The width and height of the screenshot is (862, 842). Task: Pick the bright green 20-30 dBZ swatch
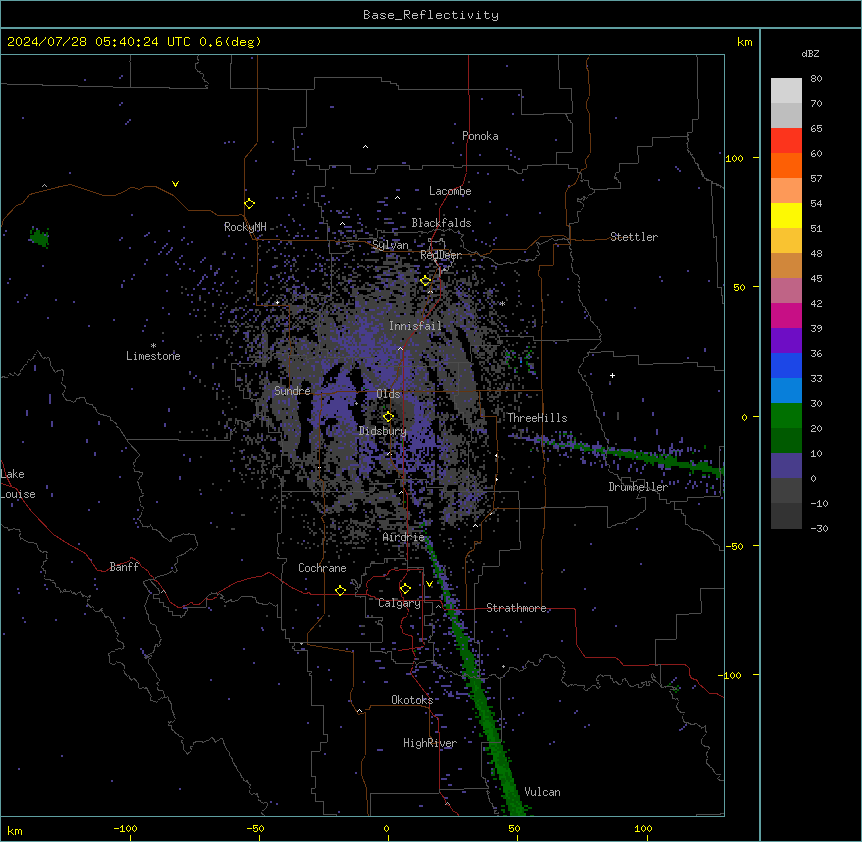[786, 416]
